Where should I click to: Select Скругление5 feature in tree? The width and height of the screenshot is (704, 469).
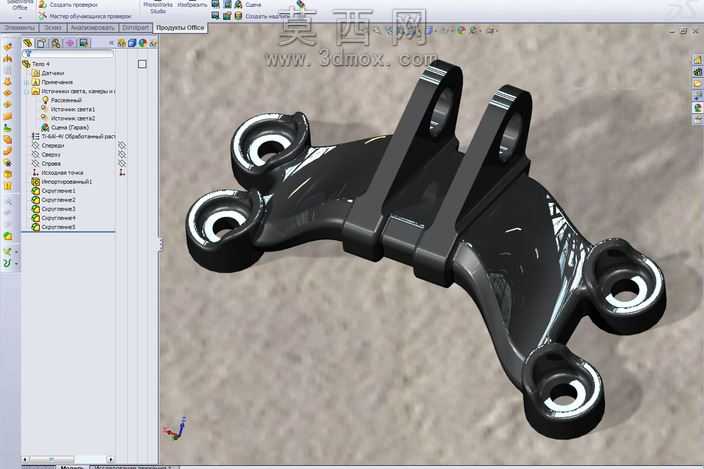[x=58, y=227]
